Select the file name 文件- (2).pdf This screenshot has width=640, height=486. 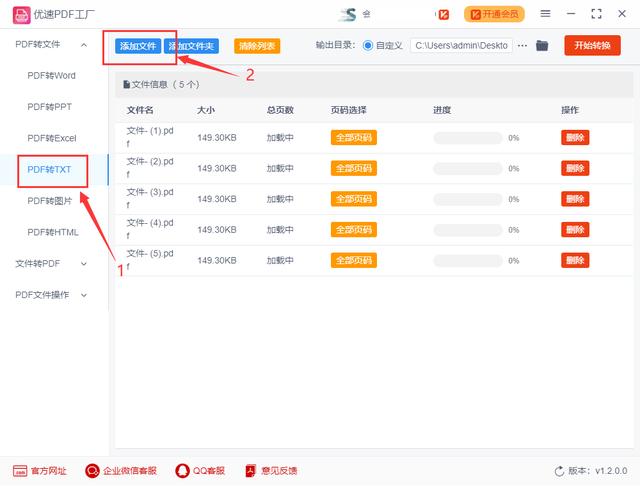click(x=150, y=168)
